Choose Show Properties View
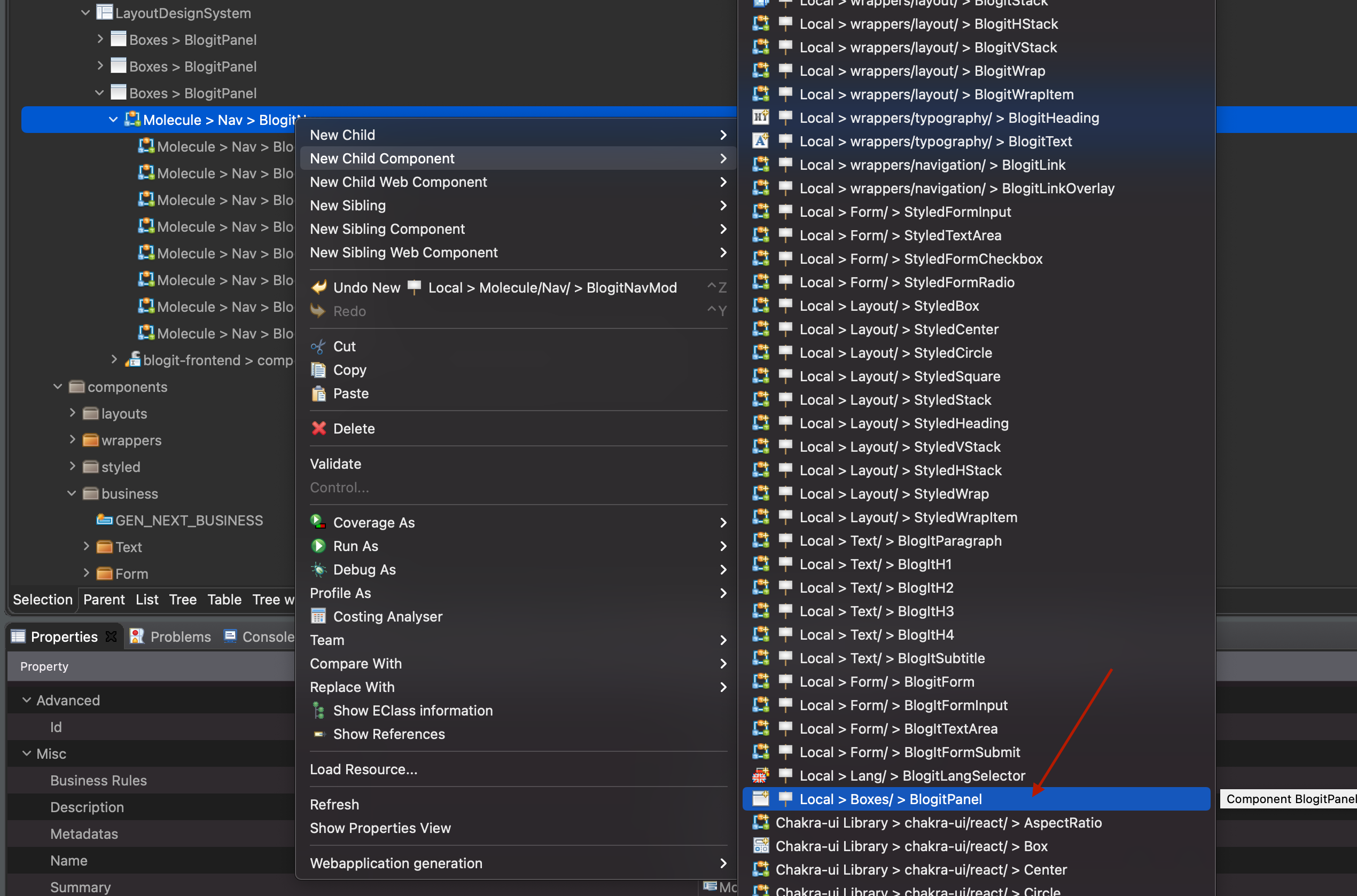The image size is (1357, 896). (380, 828)
